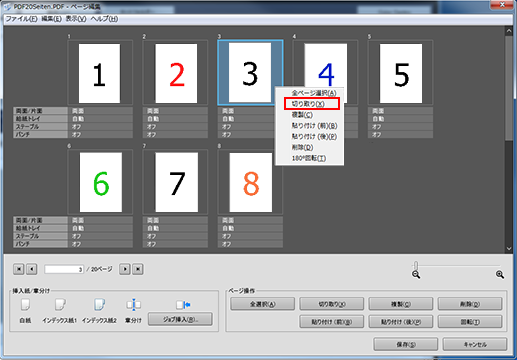Screen dimensions: 517x360
Task: Click the 保存(S) save button
Action: [406, 344]
